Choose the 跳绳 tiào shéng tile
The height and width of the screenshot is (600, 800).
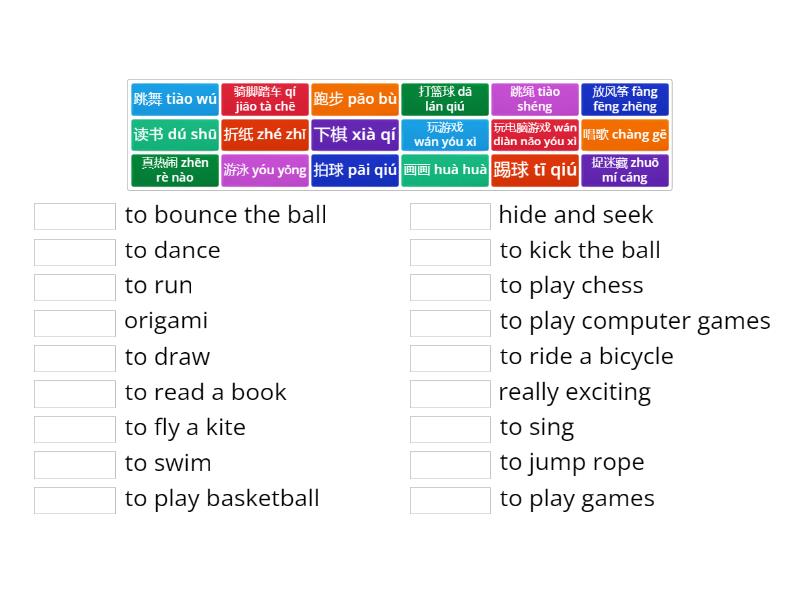tap(535, 99)
